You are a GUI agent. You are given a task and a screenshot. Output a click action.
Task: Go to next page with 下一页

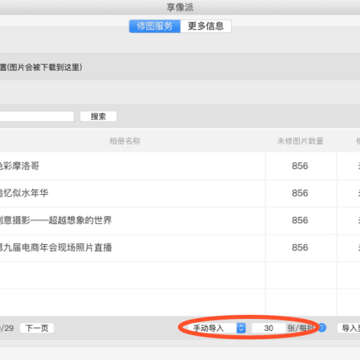37,328
